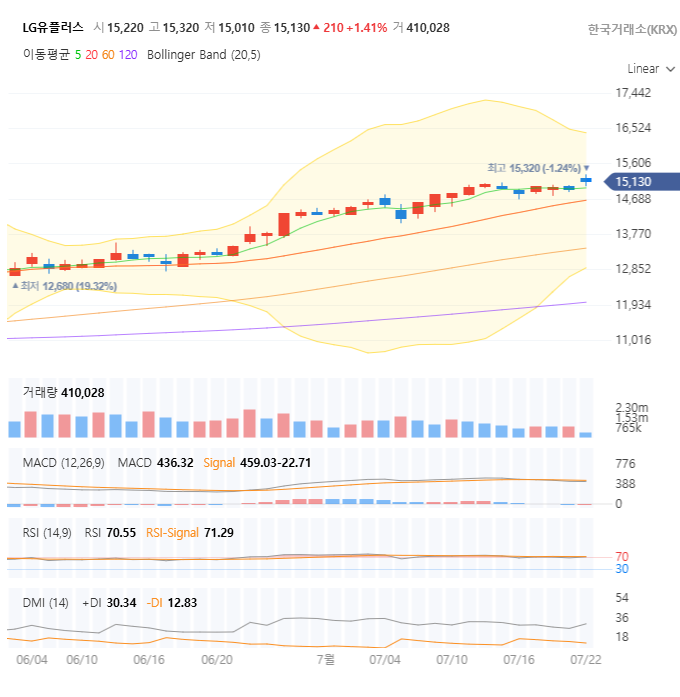680x697 pixels.
Task: Click the latest blue candlestick on 07/22
Action: point(586,180)
